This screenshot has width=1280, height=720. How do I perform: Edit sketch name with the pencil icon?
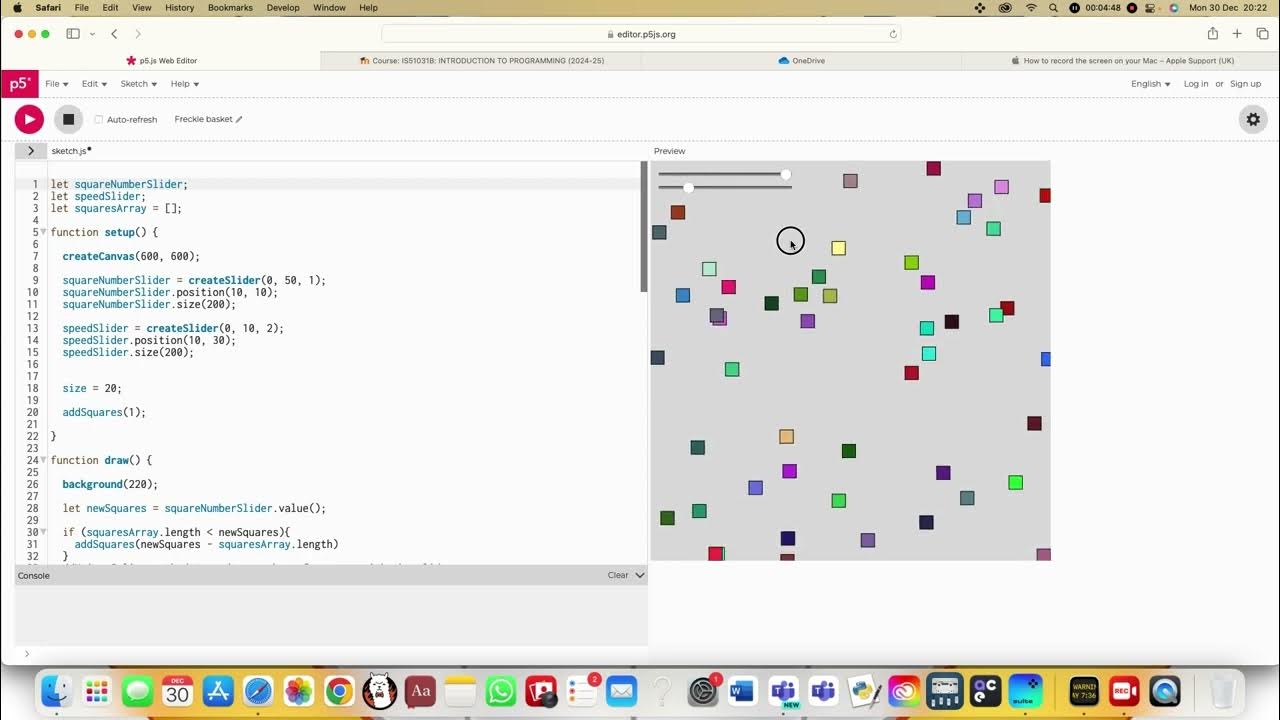pyautogui.click(x=239, y=119)
